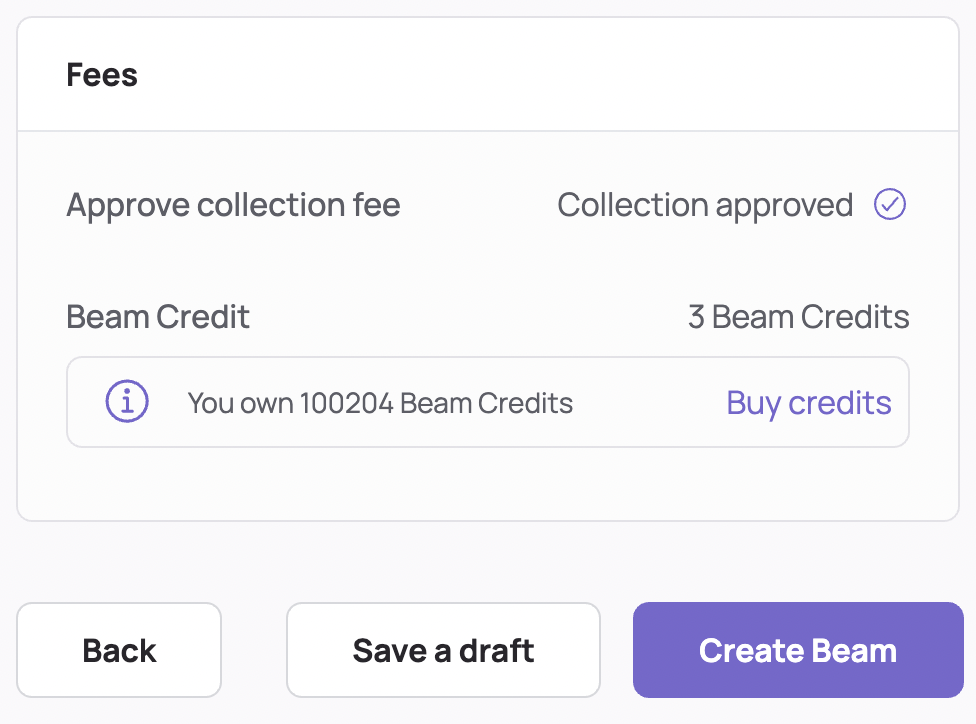976x724 pixels.
Task: Open the Buy credits link
Action: 809,403
